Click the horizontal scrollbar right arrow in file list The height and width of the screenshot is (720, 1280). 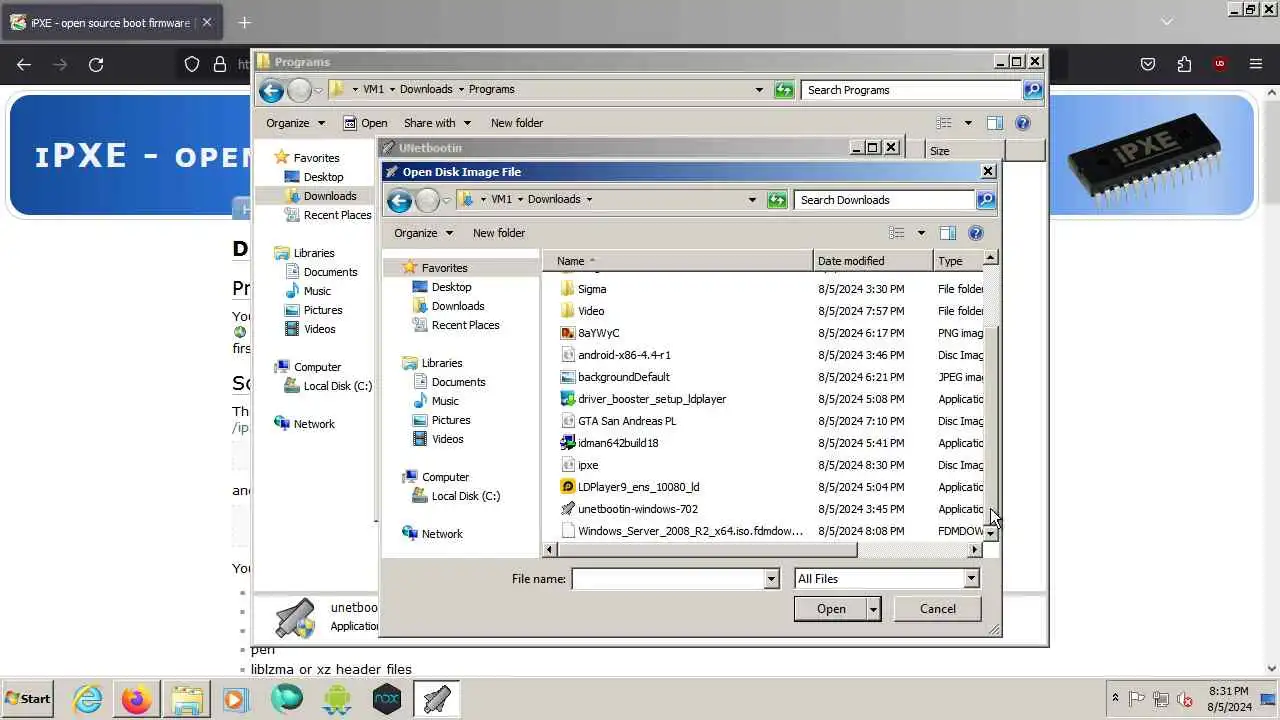pos(975,550)
